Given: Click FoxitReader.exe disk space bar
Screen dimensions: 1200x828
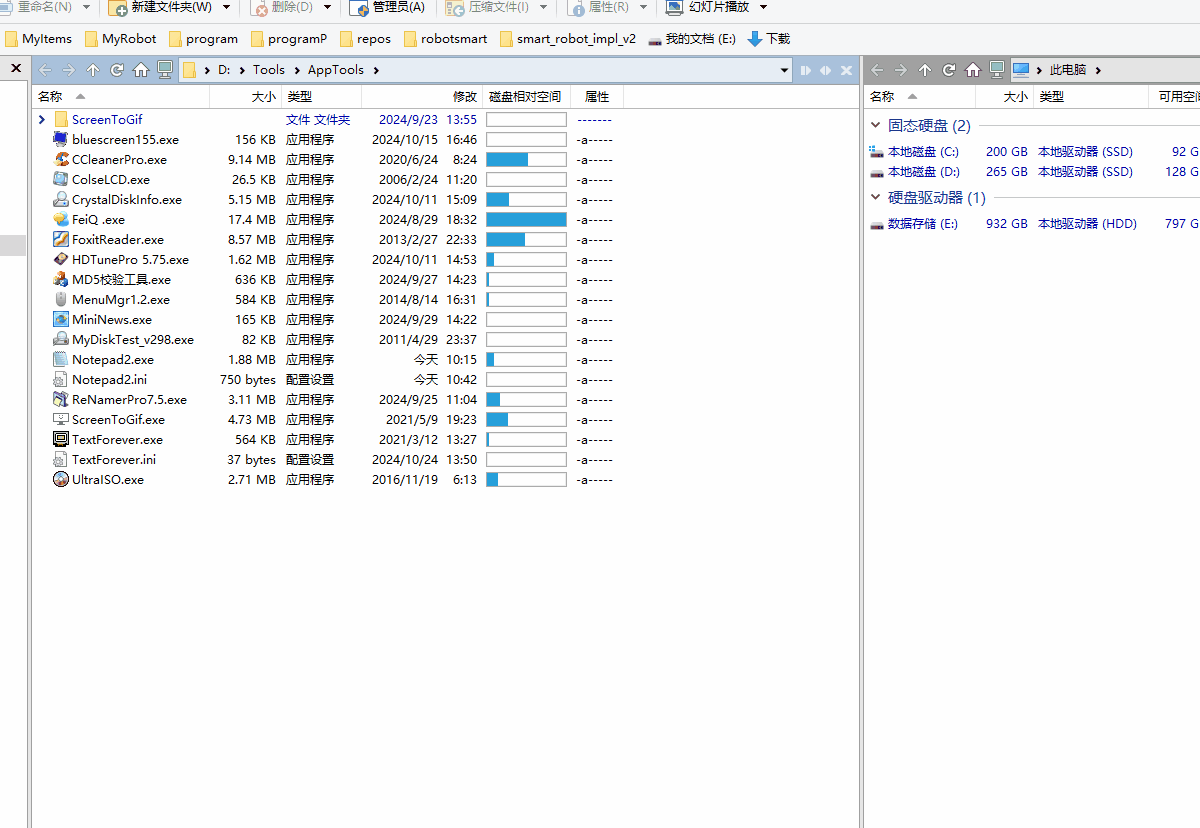Looking at the screenshot, I should click(526, 240).
